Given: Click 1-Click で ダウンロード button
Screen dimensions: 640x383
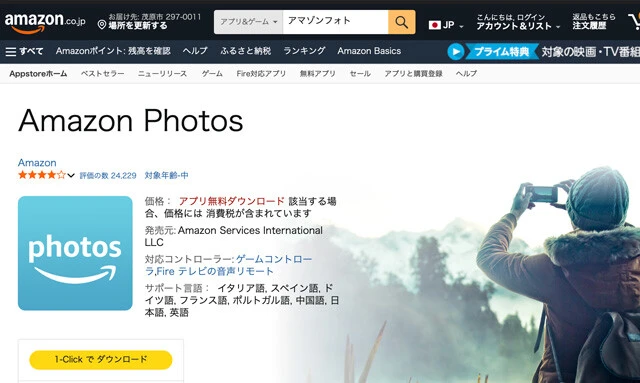Looking at the screenshot, I should point(101,360).
